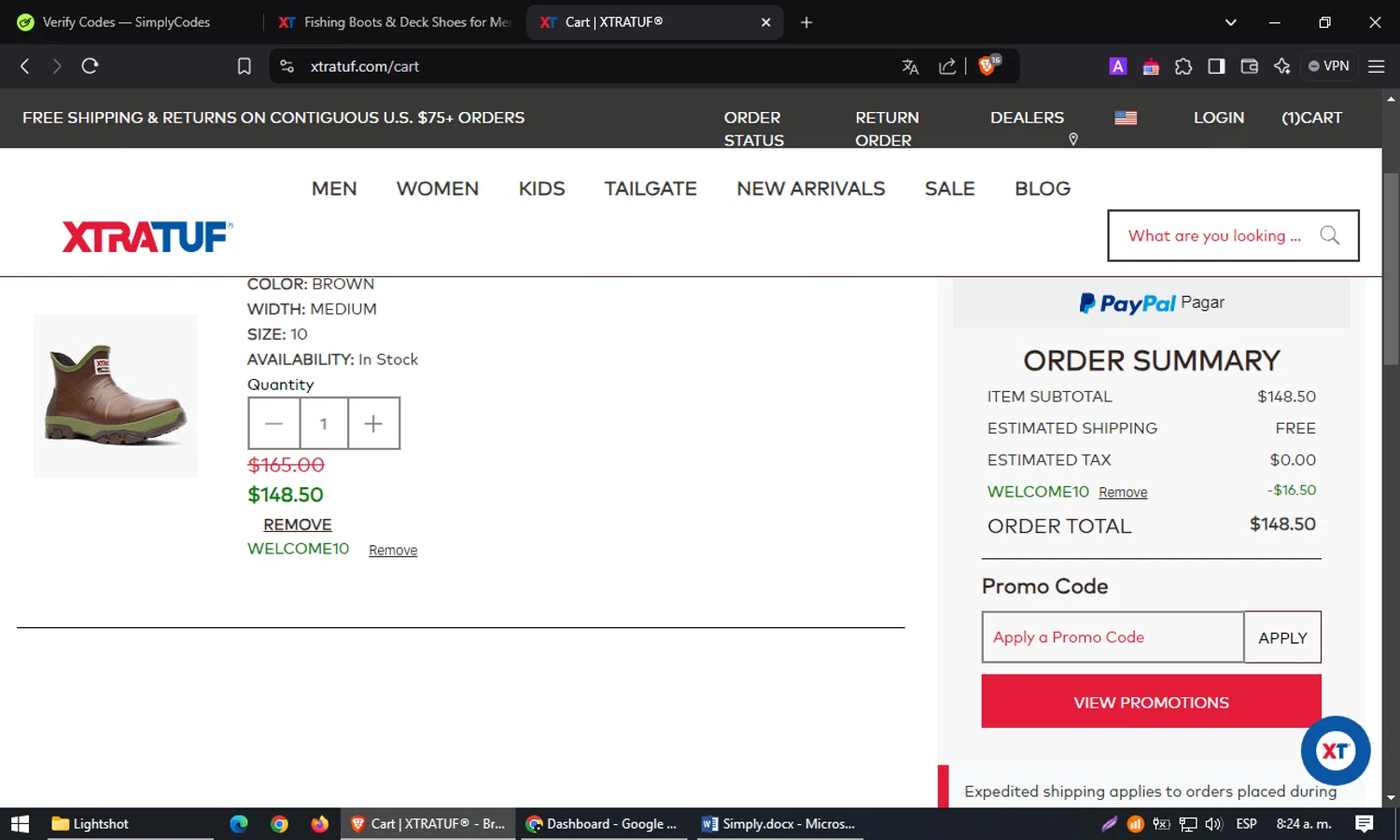1400x840 pixels.
Task: Open the (1)CART link
Action: pyautogui.click(x=1311, y=118)
